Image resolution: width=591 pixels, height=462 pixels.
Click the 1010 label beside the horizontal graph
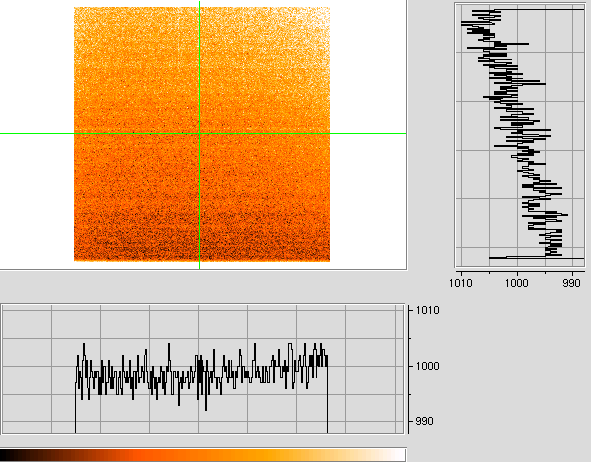pos(427,310)
